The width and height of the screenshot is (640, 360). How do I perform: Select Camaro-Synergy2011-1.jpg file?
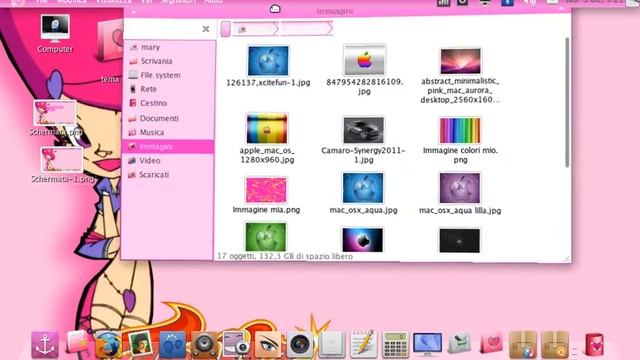click(x=363, y=140)
